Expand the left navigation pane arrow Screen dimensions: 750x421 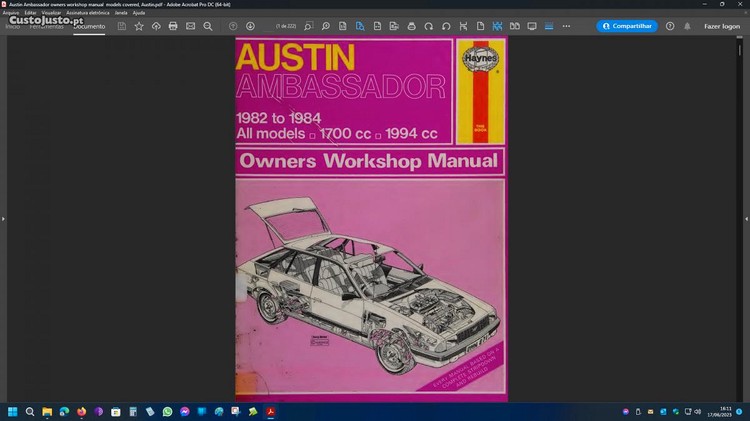point(3,218)
